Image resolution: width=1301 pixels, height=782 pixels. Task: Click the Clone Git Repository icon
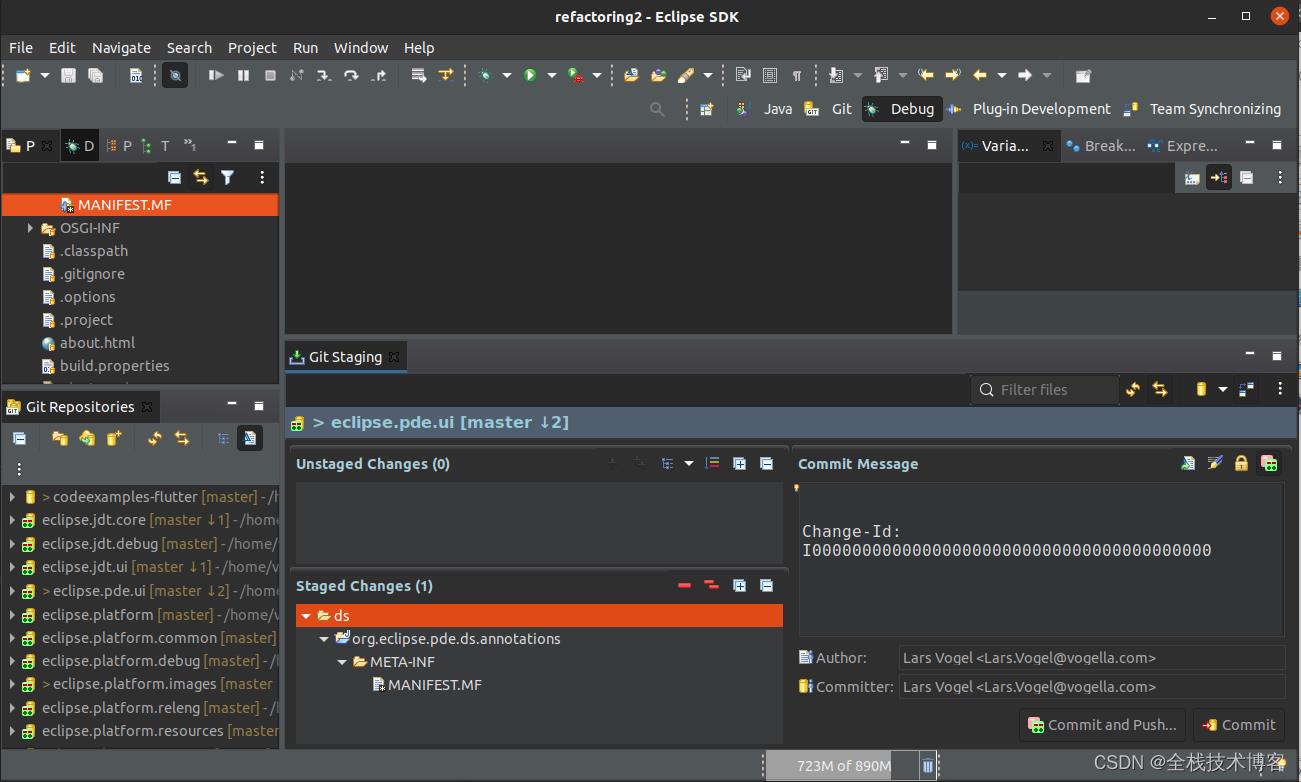coord(87,438)
